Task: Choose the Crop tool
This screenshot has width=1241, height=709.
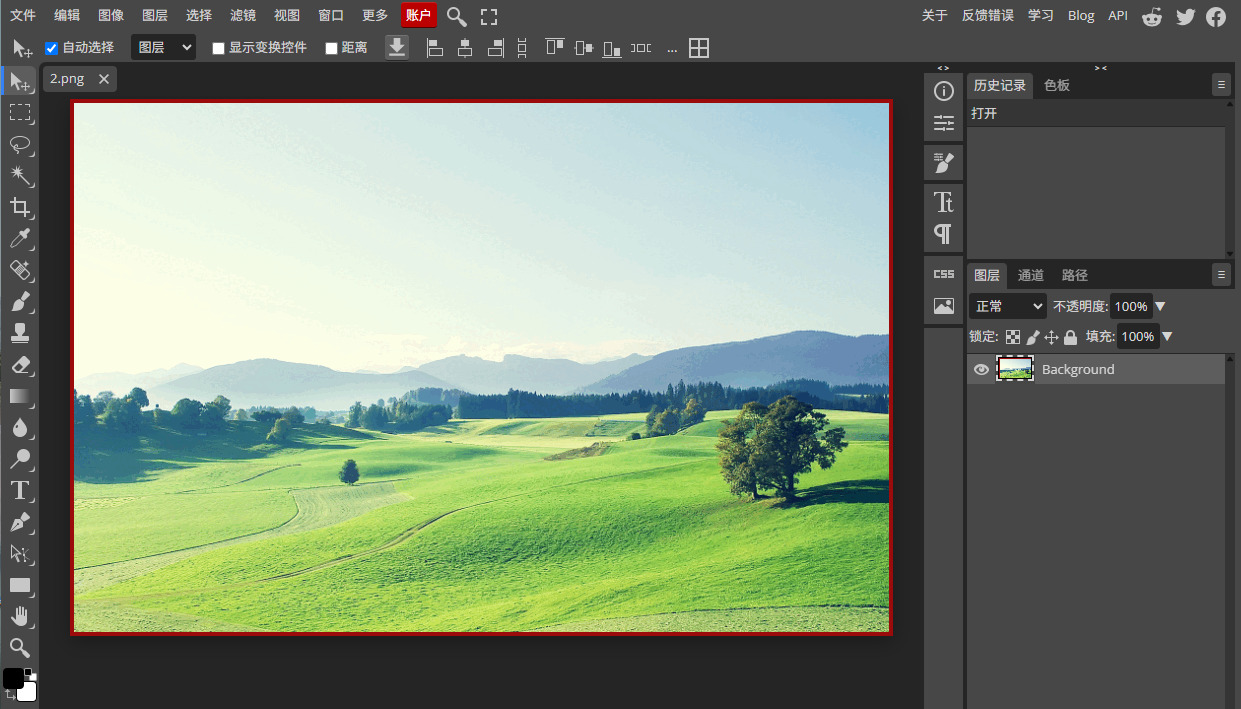Action: coord(20,207)
